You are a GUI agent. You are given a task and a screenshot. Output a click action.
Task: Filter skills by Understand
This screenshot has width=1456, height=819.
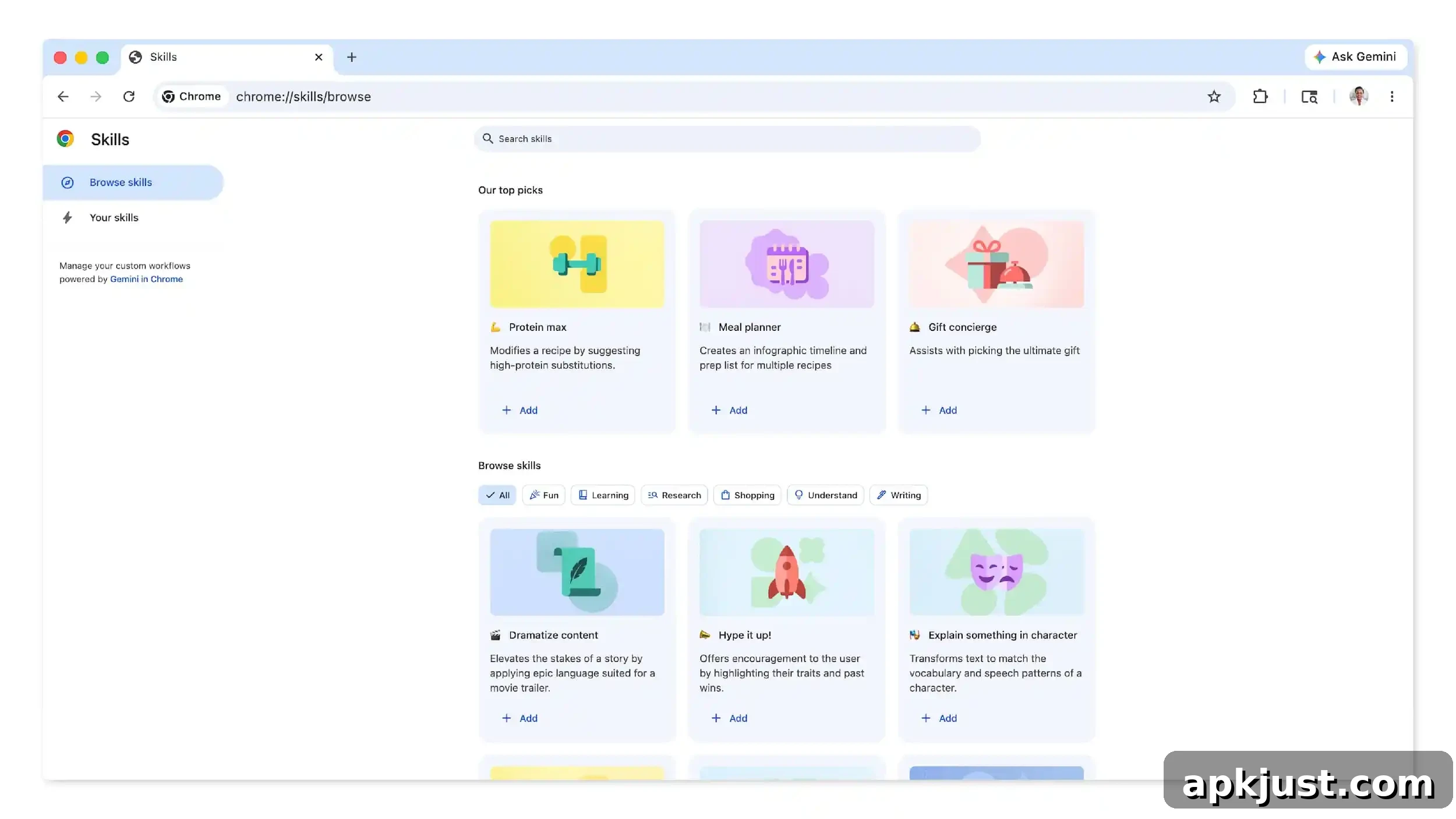825,495
